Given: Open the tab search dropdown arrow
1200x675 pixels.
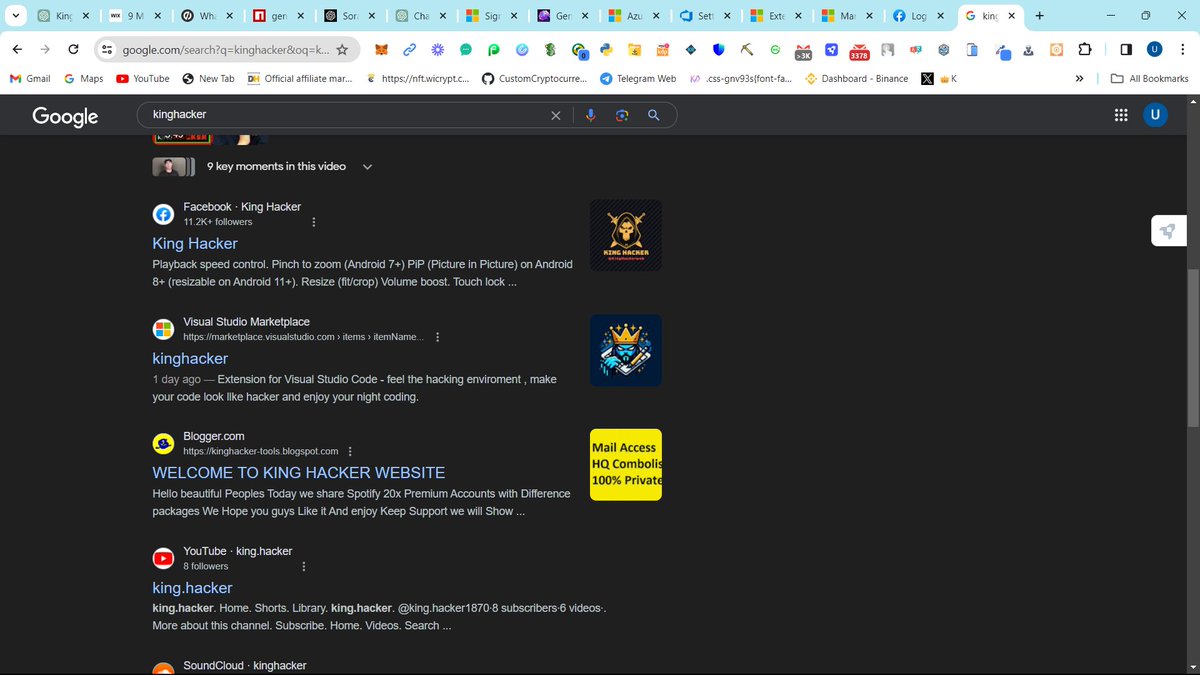Looking at the screenshot, I should (14, 16).
